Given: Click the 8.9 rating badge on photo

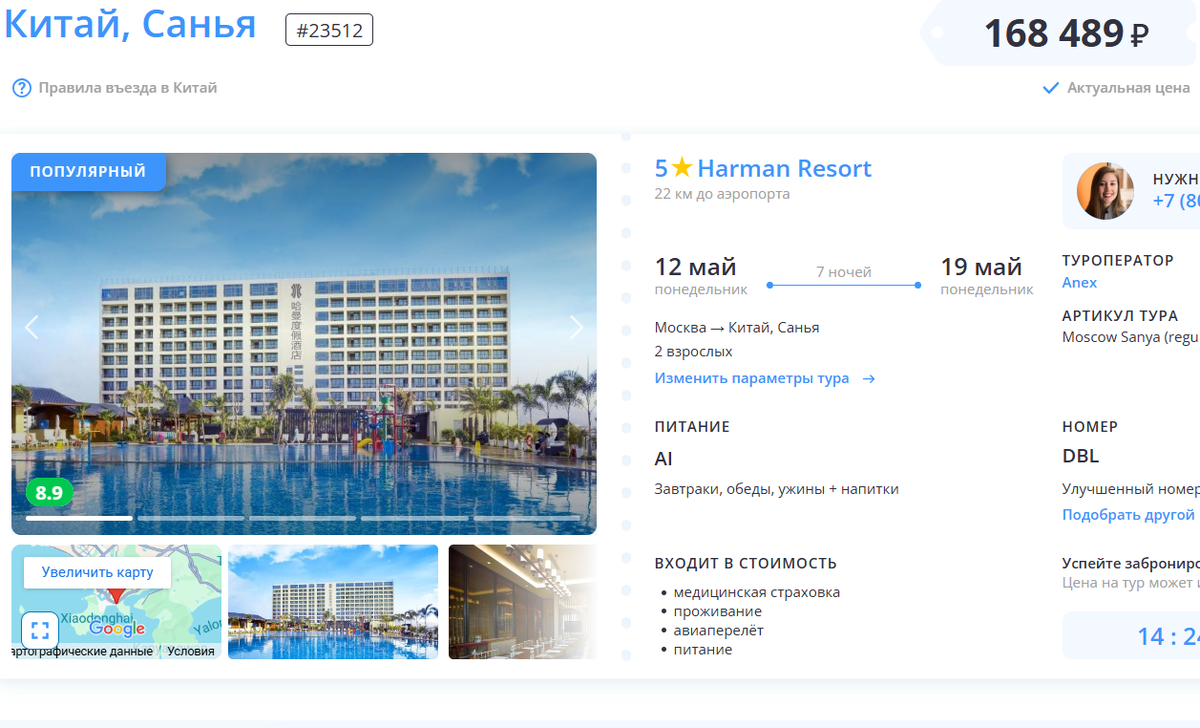Looking at the screenshot, I should coord(49,492).
